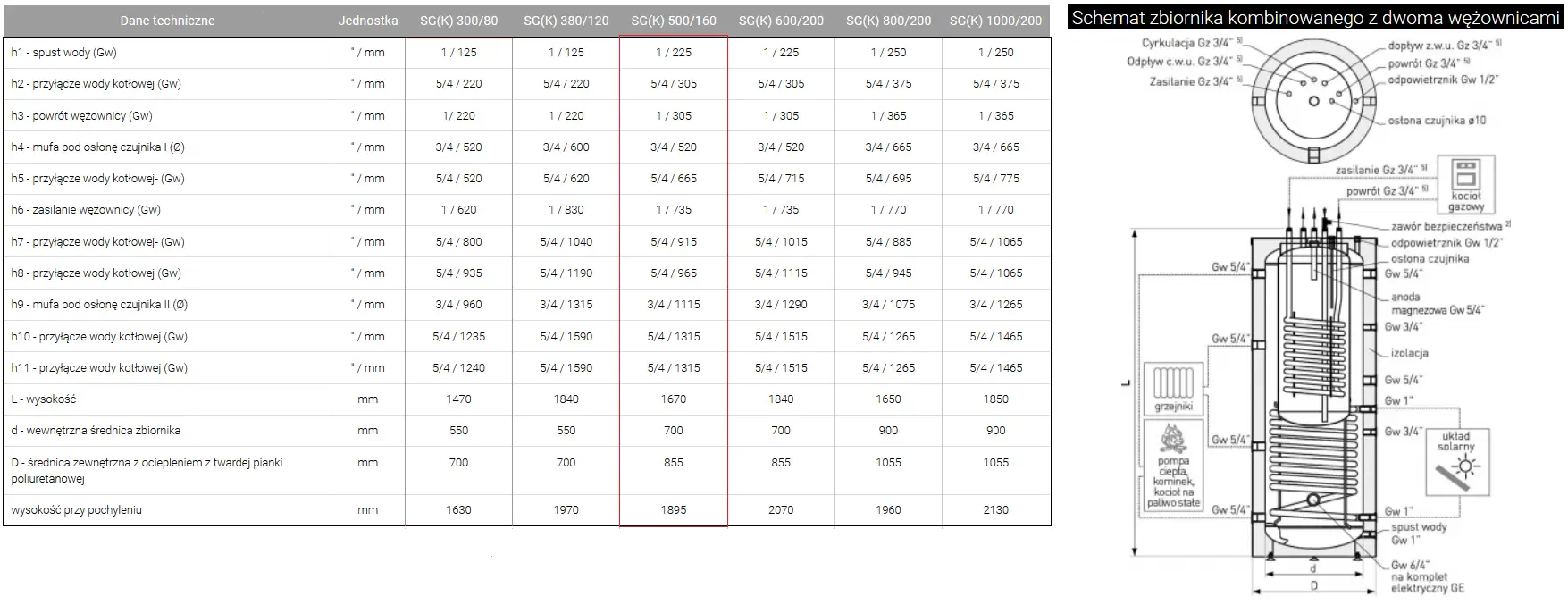Viewport: 1568px width, 605px height.
Task: Click the heat pump fireplace (pompa ciepła) icon
Action: coord(1173,465)
